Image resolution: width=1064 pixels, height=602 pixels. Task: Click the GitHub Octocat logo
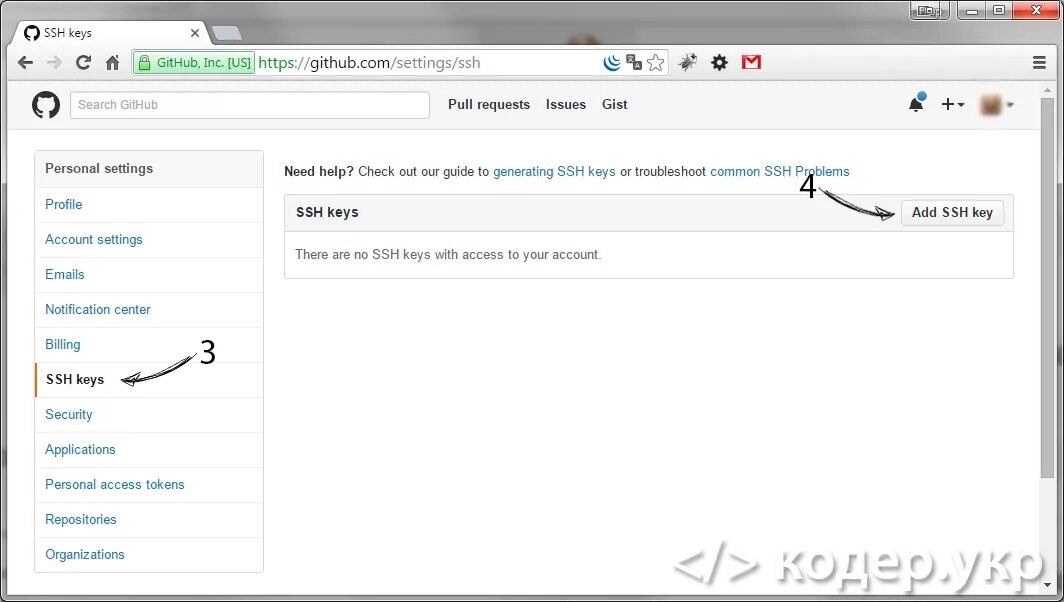(46, 105)
